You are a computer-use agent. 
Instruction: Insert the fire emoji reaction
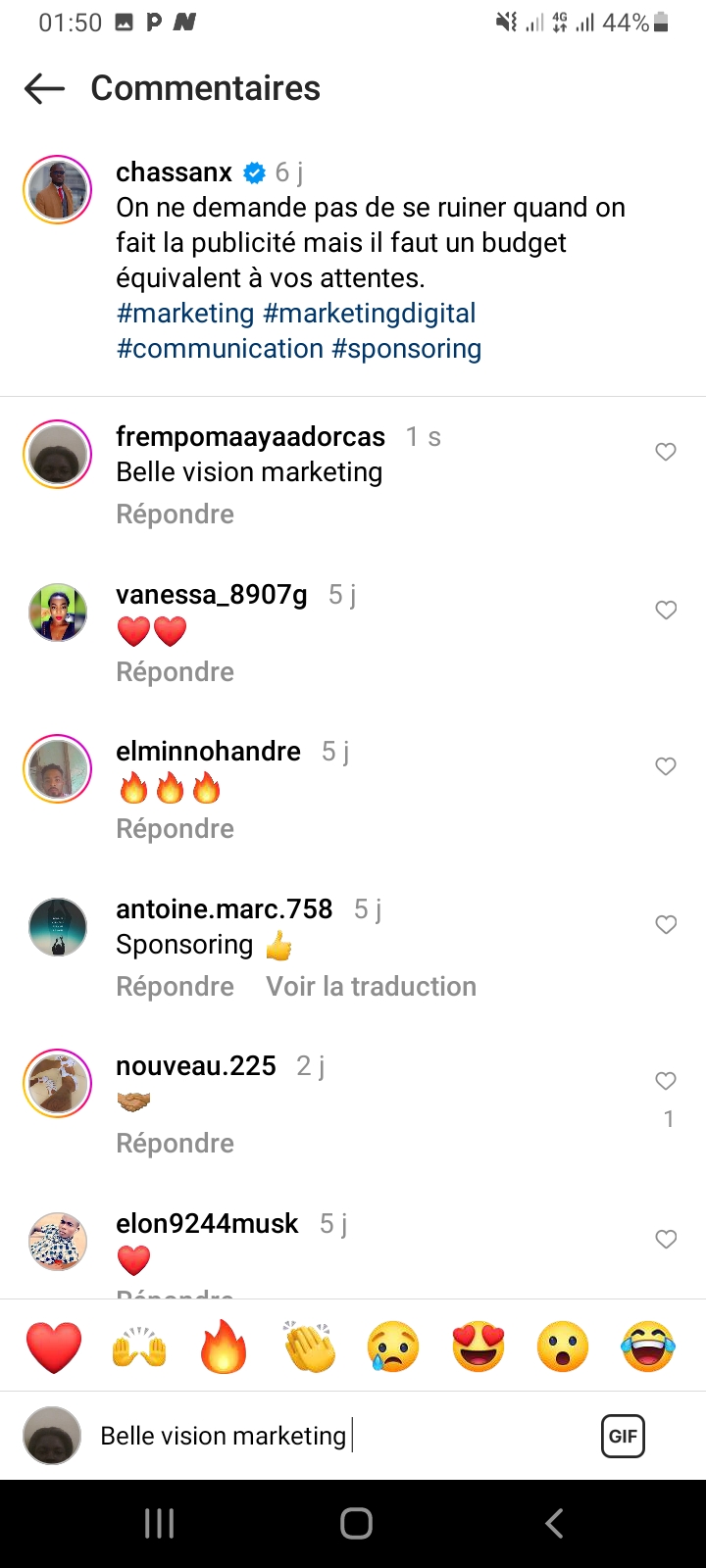pyautogui.click(x=224, y=1347)
